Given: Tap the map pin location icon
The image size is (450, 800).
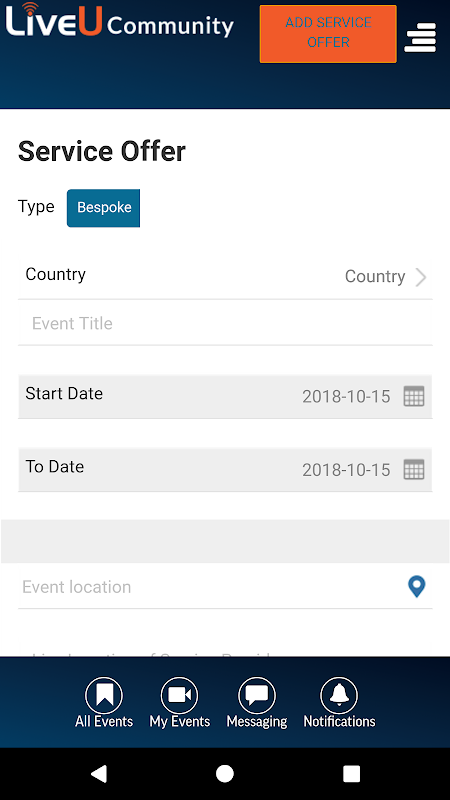Looking at the screenshot, I should pyautogui.click(x=417, y=587).
